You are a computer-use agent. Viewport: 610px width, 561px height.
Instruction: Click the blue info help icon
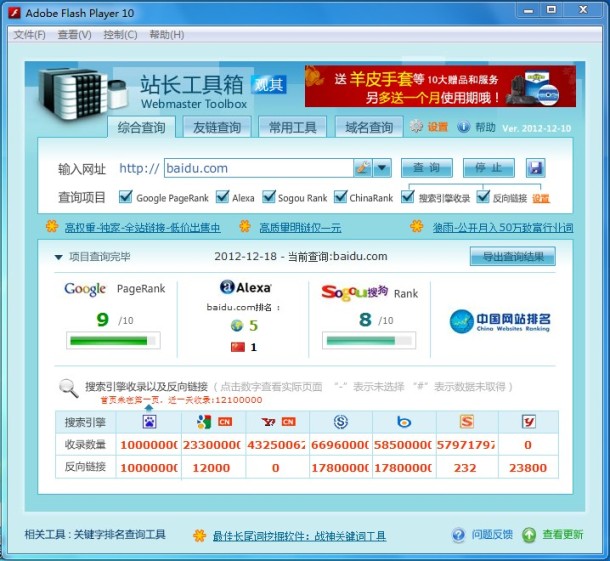[x=463, y=127]
